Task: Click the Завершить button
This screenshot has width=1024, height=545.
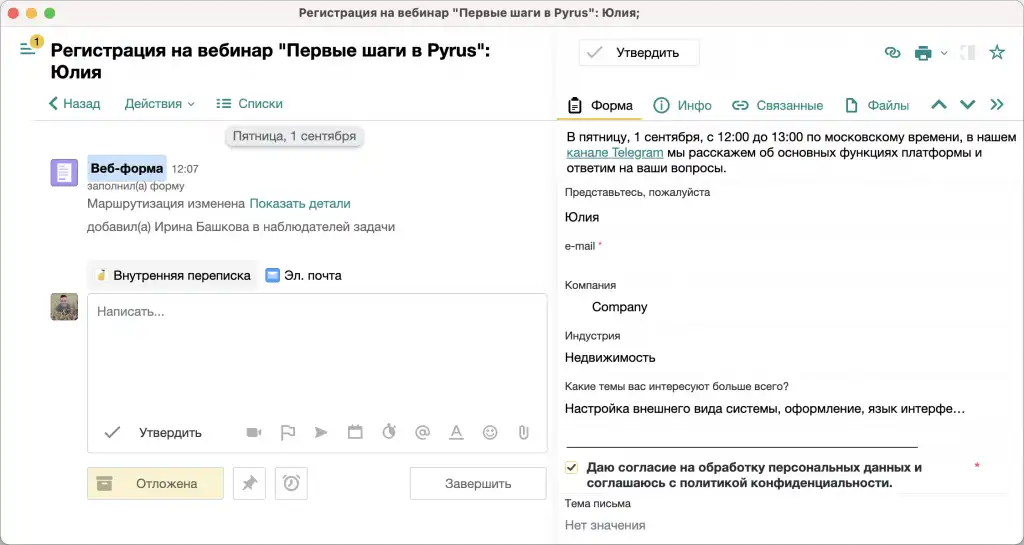Action: pos(478,484)
